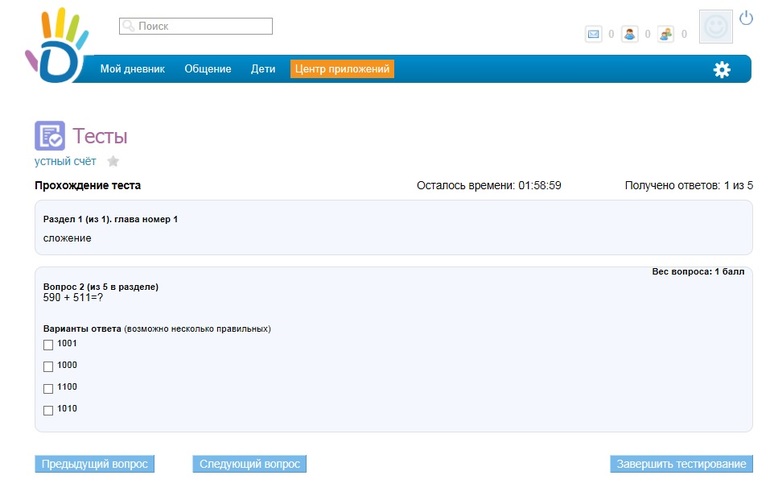Open the messages envelope icon

tap(593, 34)
